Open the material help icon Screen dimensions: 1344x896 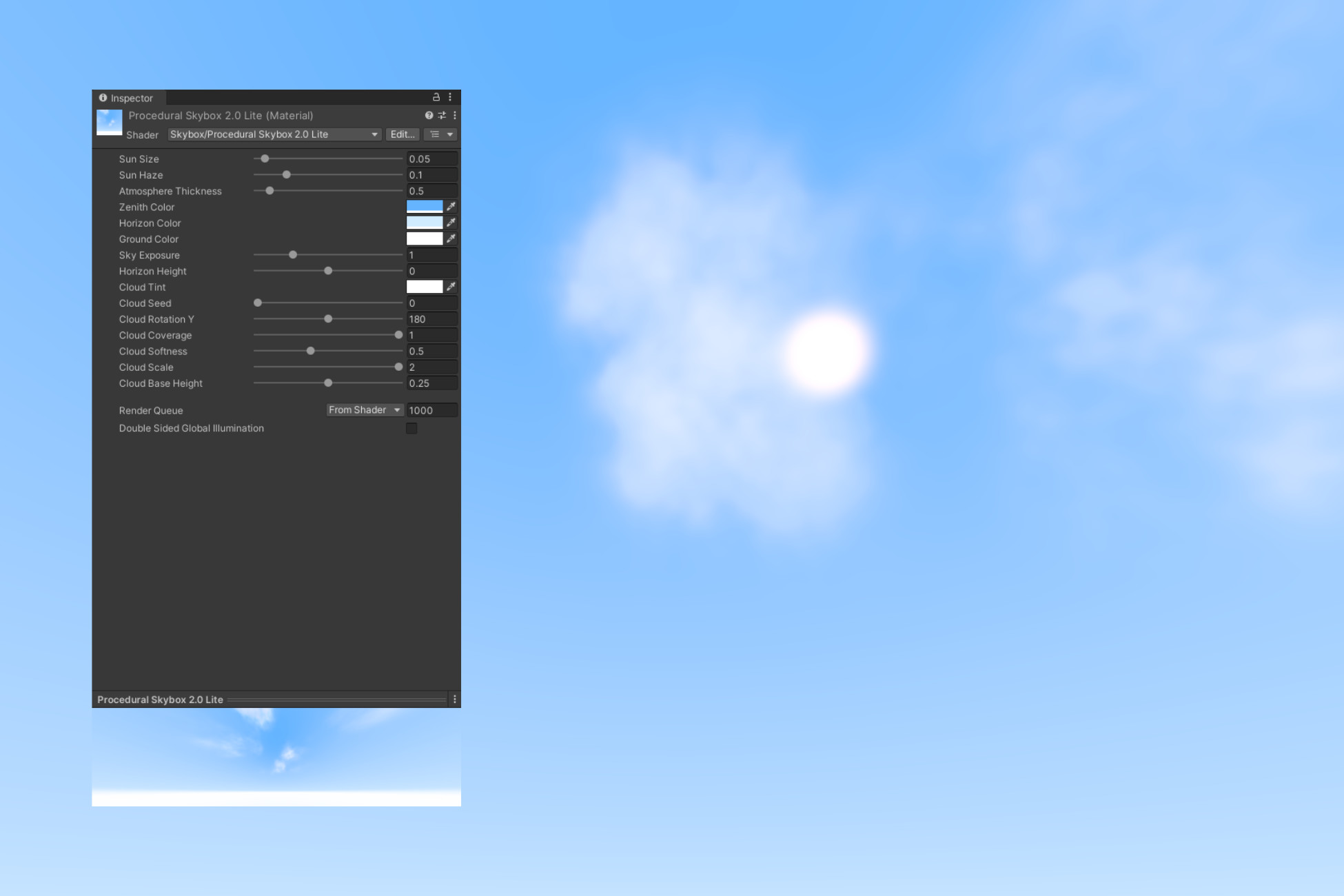429,115
